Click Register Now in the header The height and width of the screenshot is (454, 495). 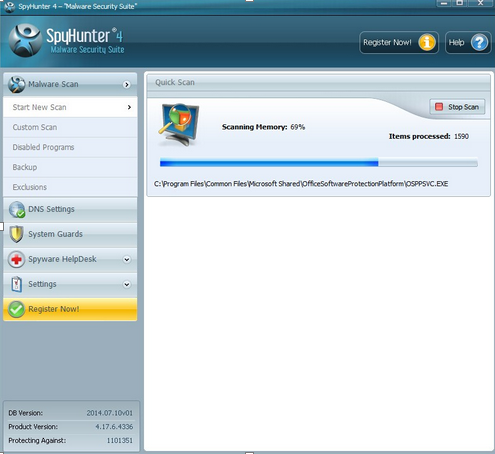[x=399, y=42]
